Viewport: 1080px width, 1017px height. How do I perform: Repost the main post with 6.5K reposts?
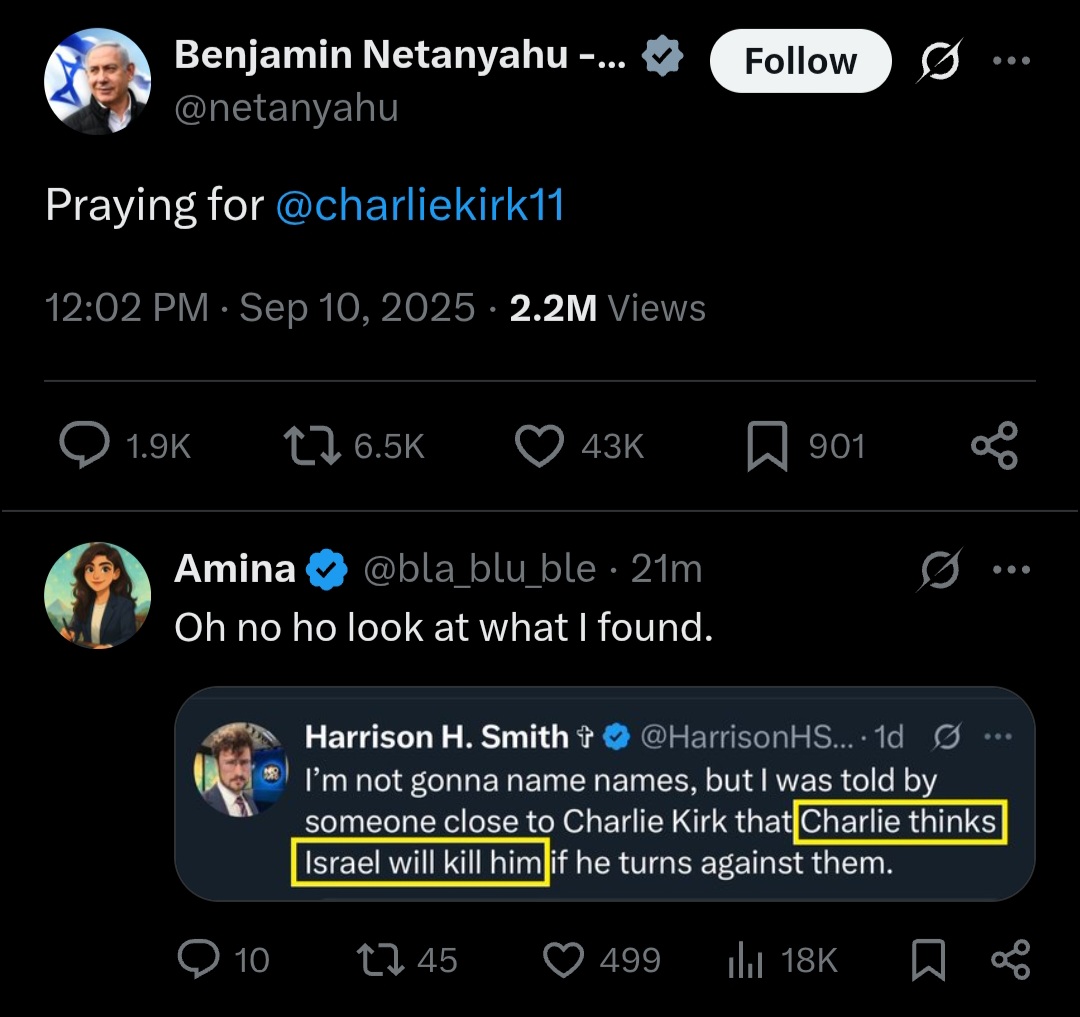[312, 446]
